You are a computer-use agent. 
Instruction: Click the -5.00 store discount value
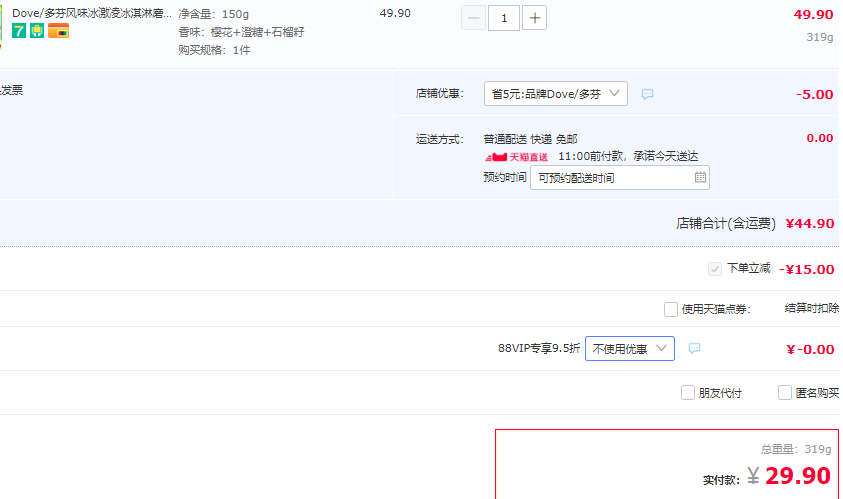pos(815,95)
